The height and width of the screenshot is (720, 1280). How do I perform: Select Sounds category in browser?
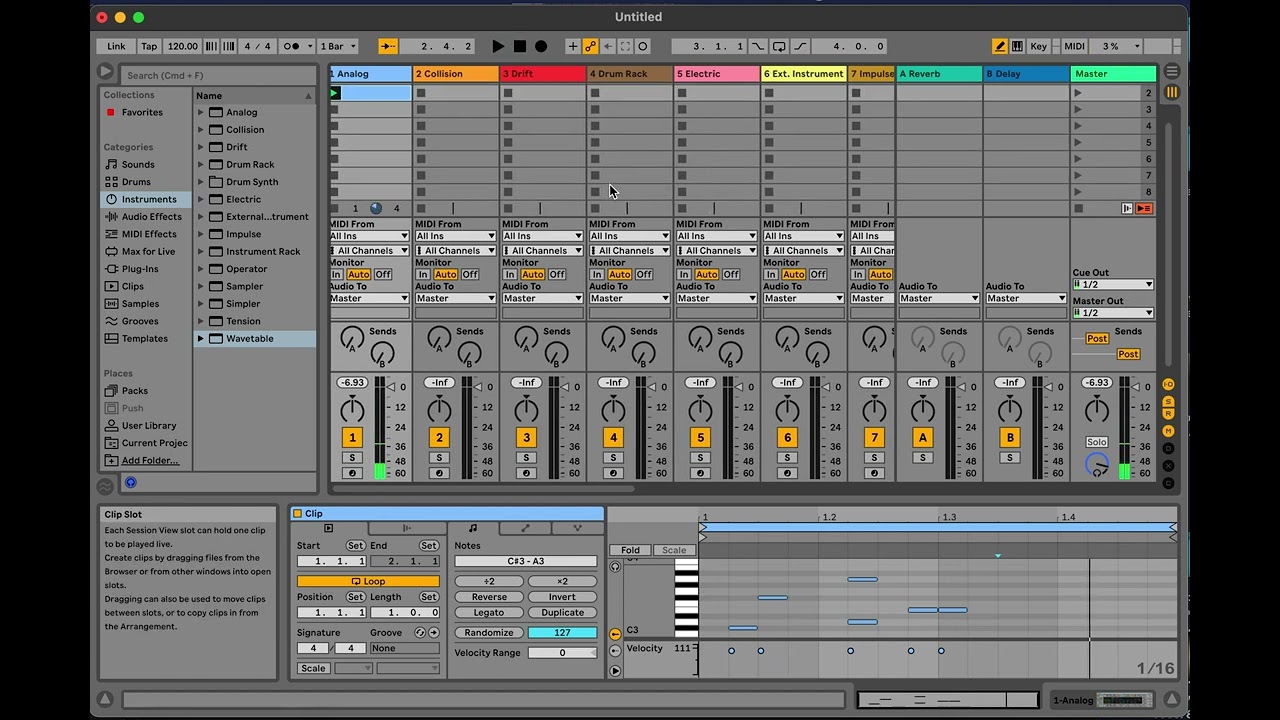pos(138,164)
